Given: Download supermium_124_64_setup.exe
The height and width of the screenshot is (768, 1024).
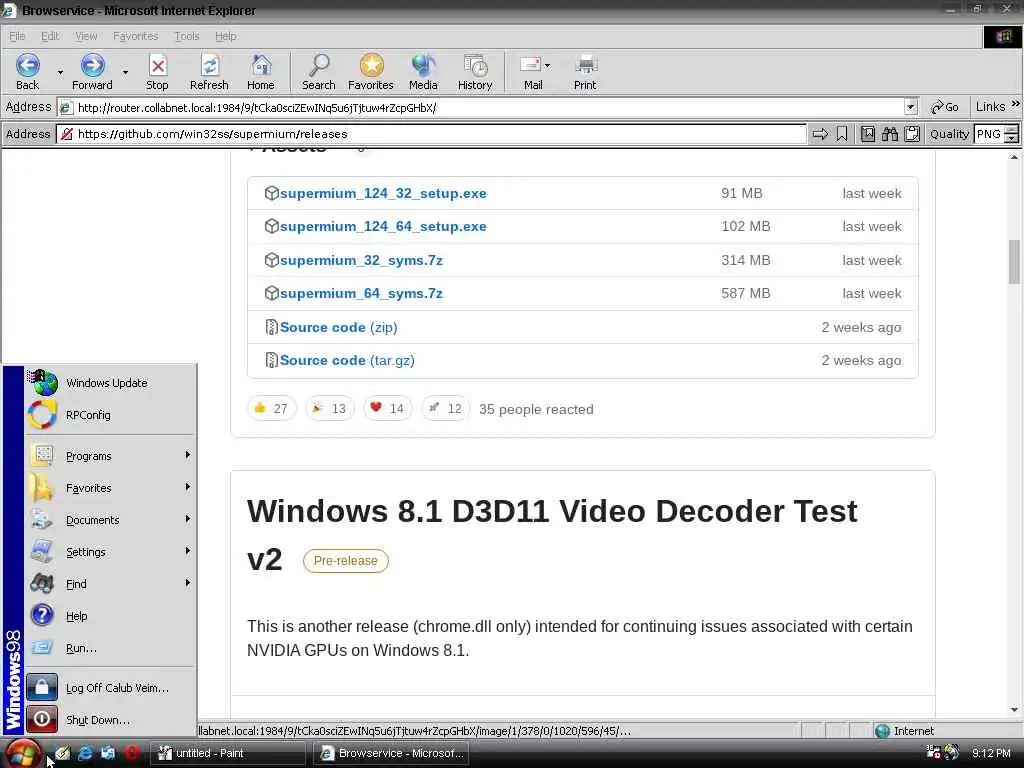Looking at the screenshot, I should tap(383, 227).
